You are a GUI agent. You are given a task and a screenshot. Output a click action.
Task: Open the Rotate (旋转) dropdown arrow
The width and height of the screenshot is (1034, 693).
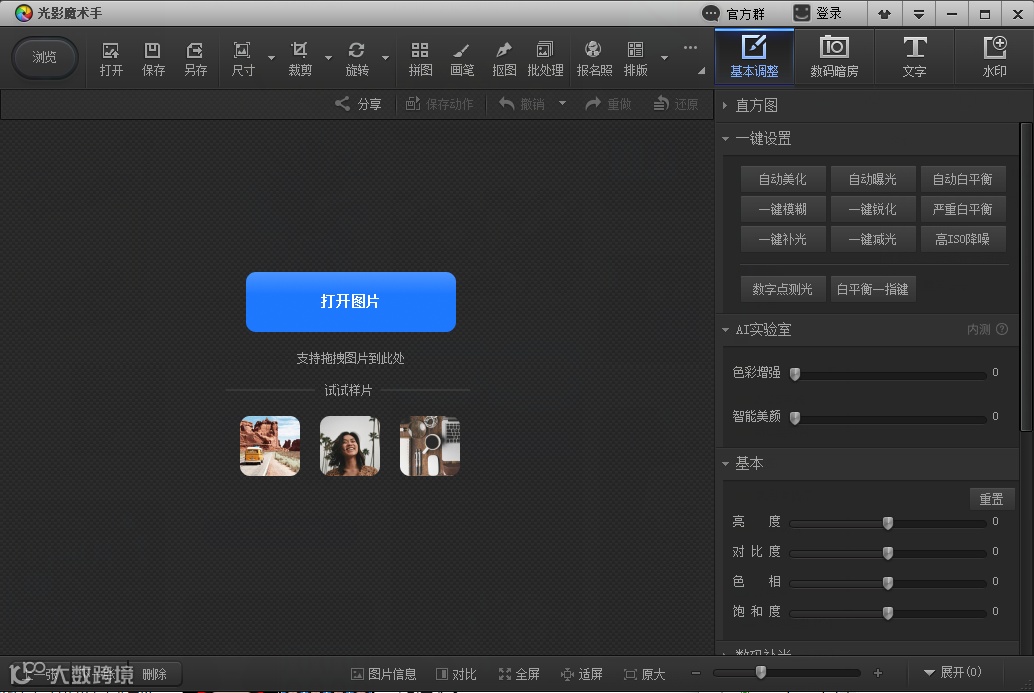(385, 58)
